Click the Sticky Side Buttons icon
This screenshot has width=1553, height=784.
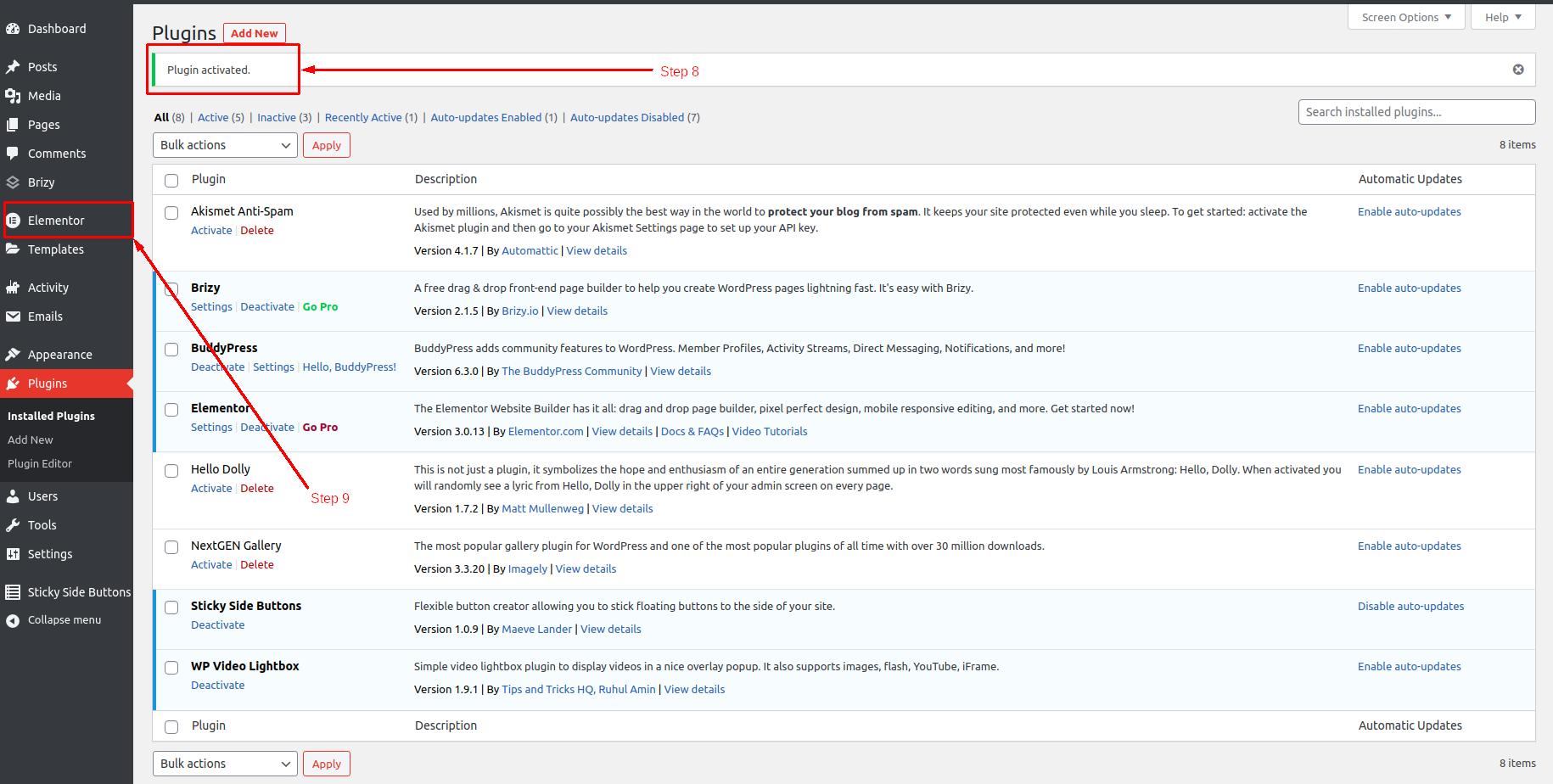(x=13, y=592)
